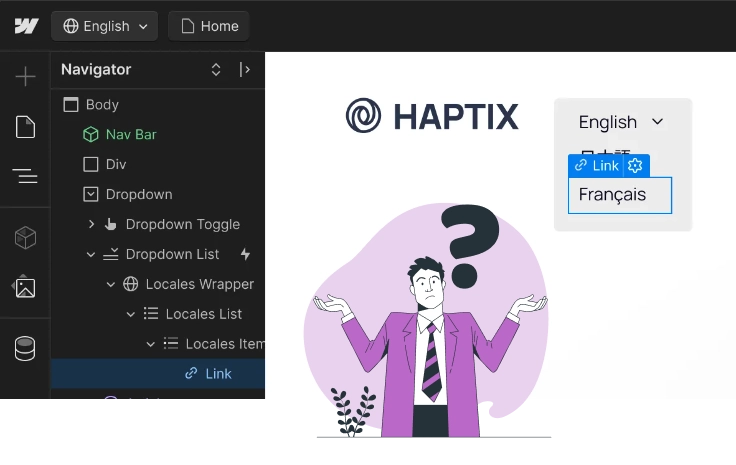Collapse the Dropdown List row

pyautogui.click(x=91, y=254)
